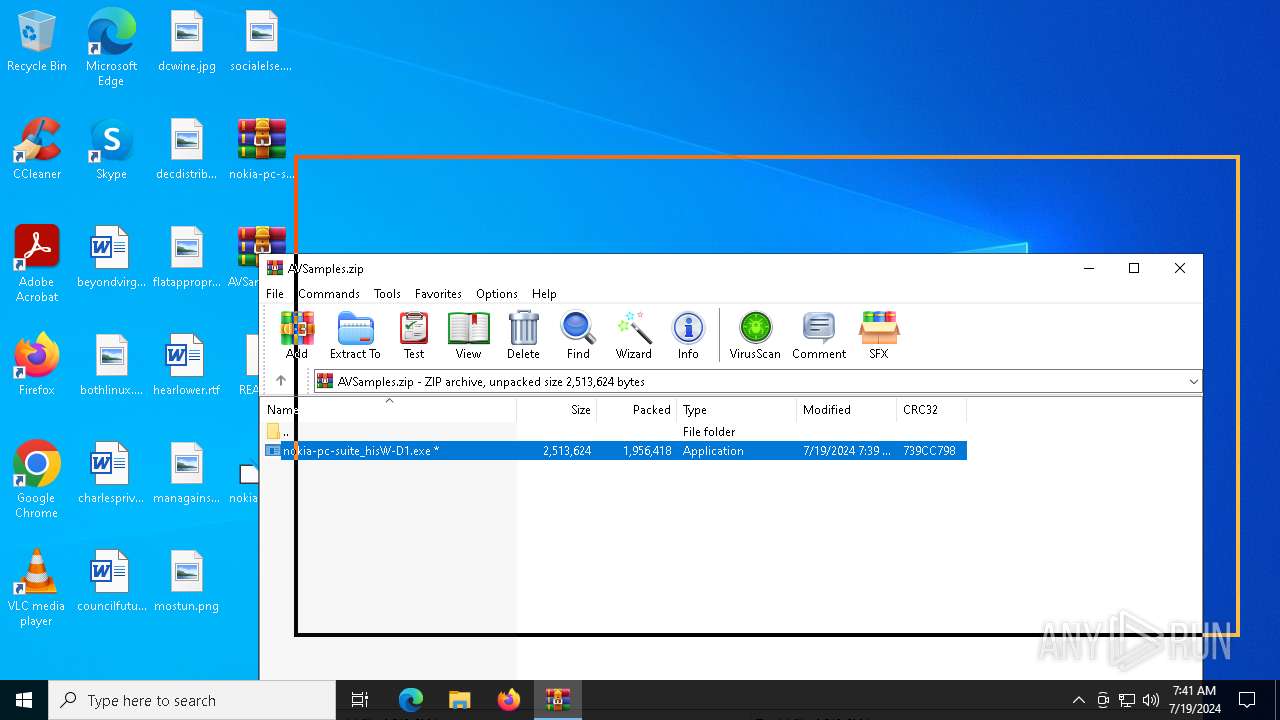This screenshot has height=720, width=1280.
Task: Sort by the Name column header
Action: (389, 410)
